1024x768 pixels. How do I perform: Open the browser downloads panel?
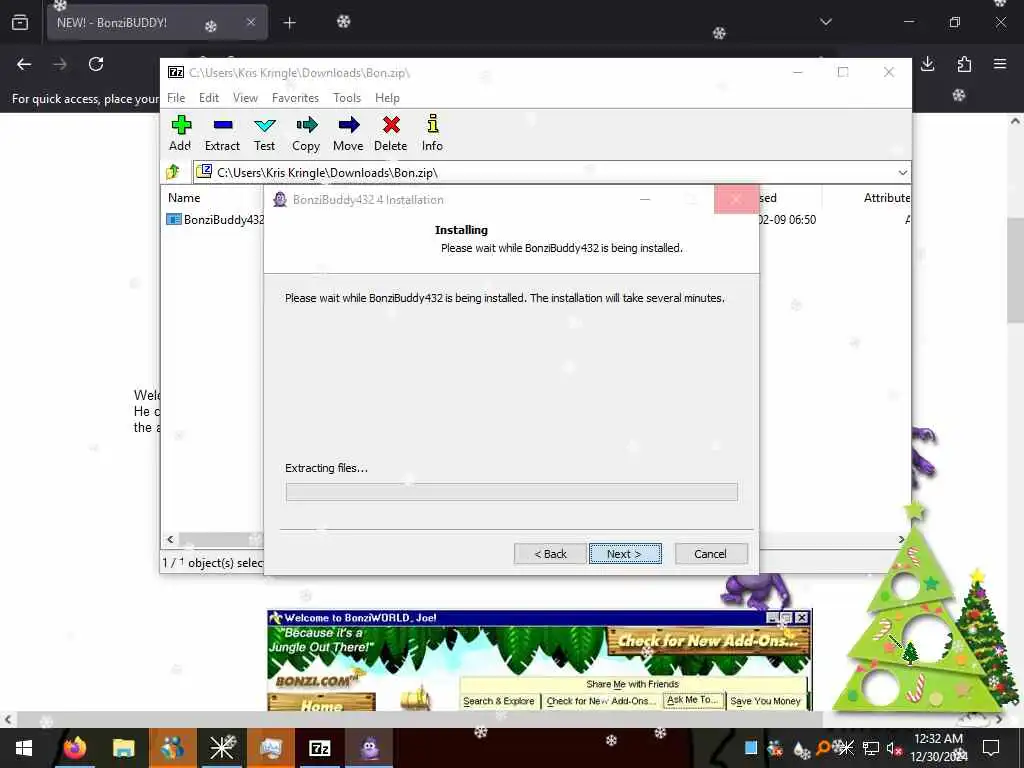click(927, 64)
